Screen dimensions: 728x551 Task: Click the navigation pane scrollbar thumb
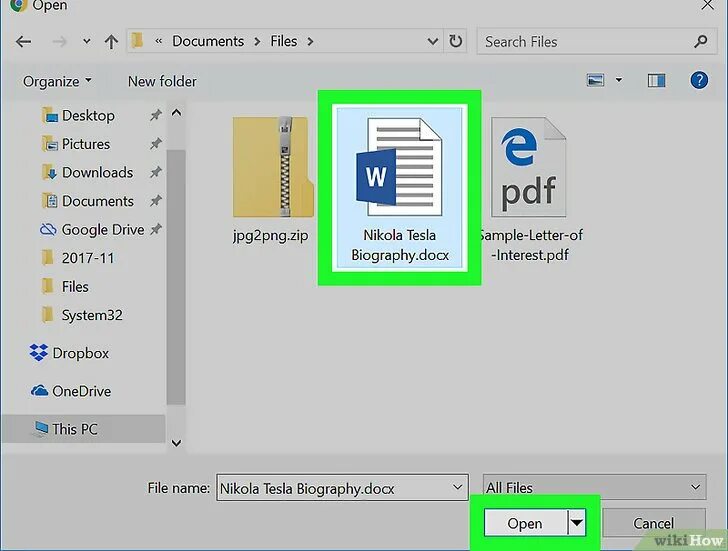point(176,277)
